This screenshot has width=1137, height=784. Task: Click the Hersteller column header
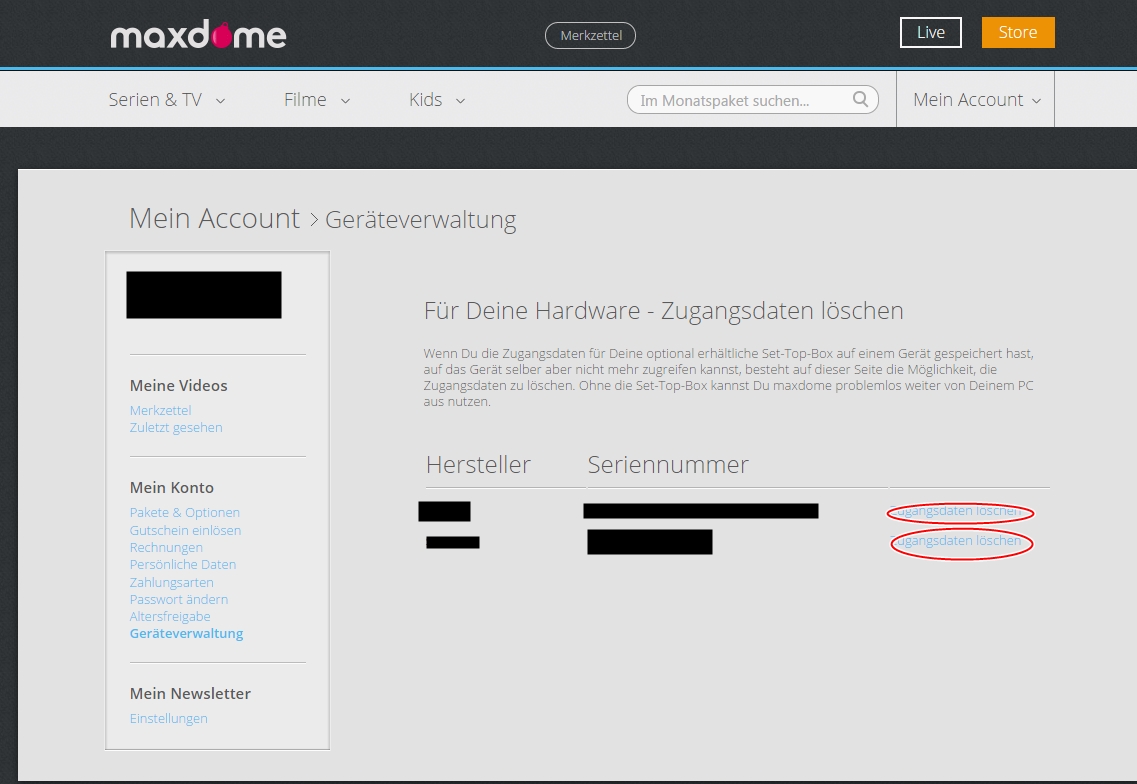coord(479,464)
